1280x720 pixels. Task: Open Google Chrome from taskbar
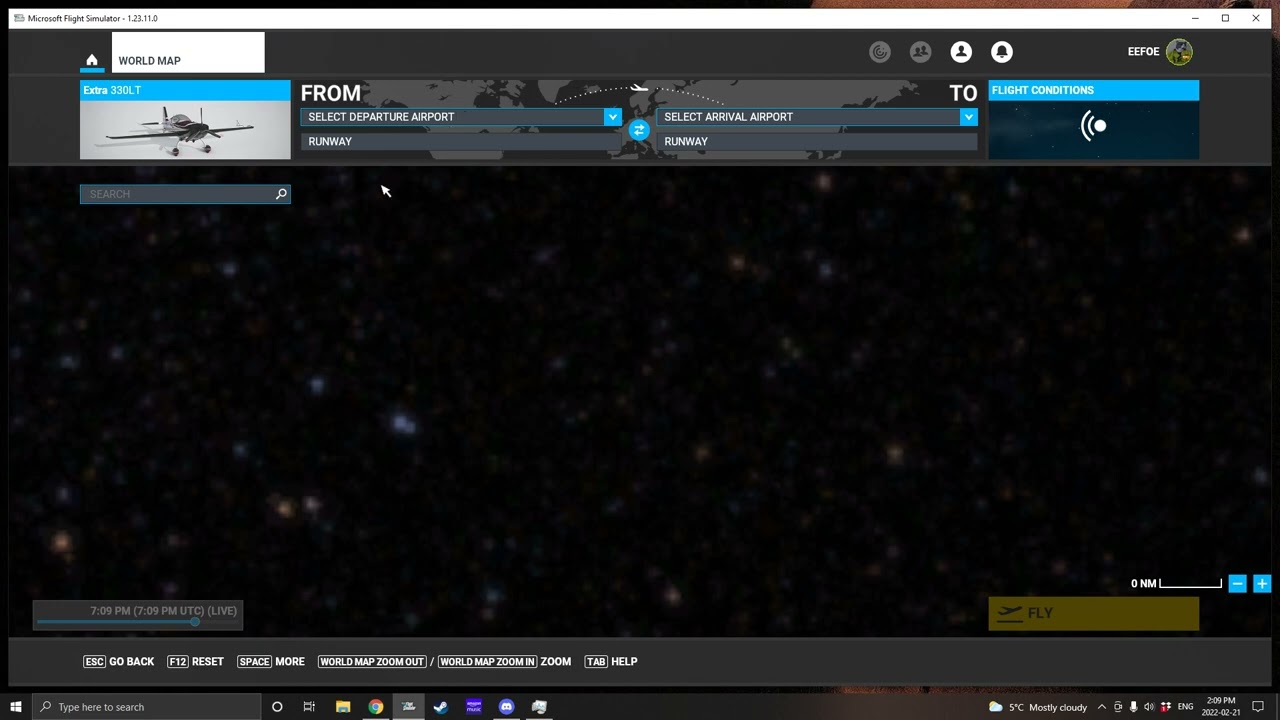point(375,707)
